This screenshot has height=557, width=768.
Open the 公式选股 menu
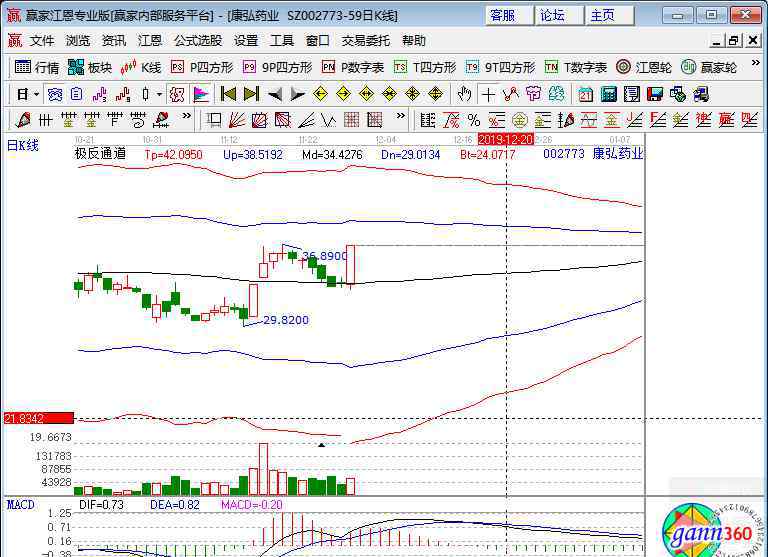pos(198,41)
